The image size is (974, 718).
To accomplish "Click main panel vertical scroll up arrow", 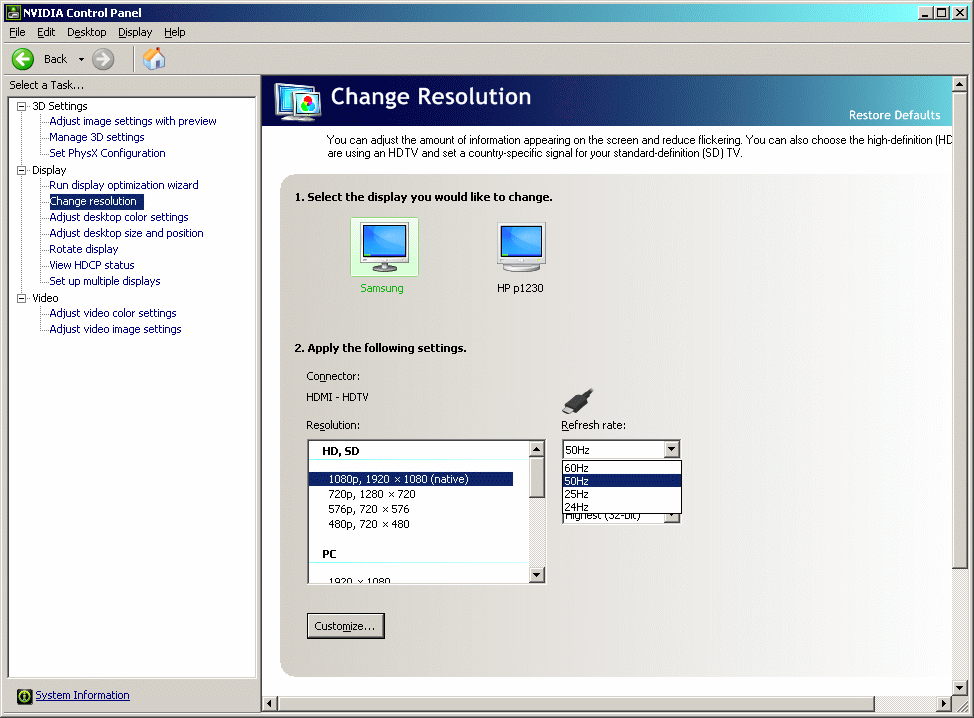I will tap(959, 84).
